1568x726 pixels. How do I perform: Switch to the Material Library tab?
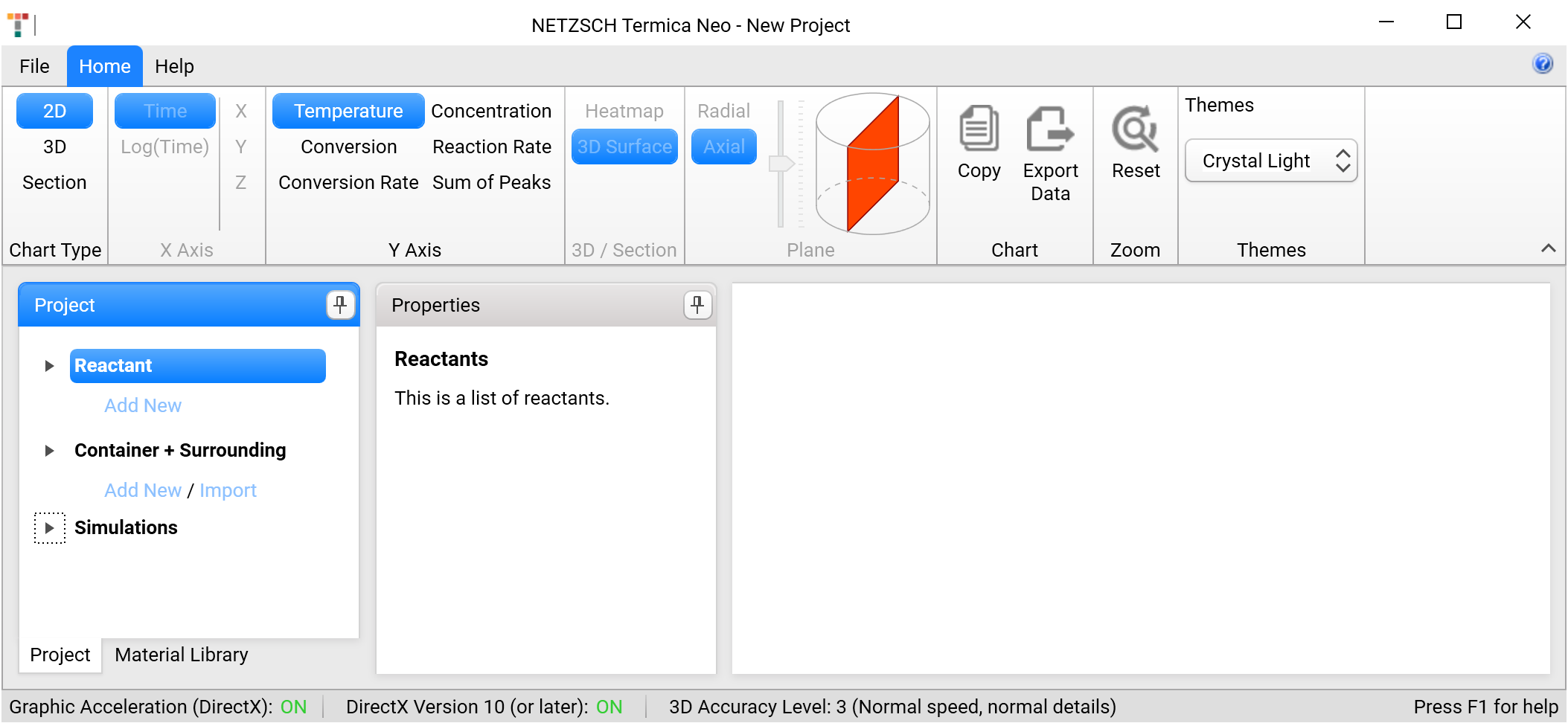182,655
